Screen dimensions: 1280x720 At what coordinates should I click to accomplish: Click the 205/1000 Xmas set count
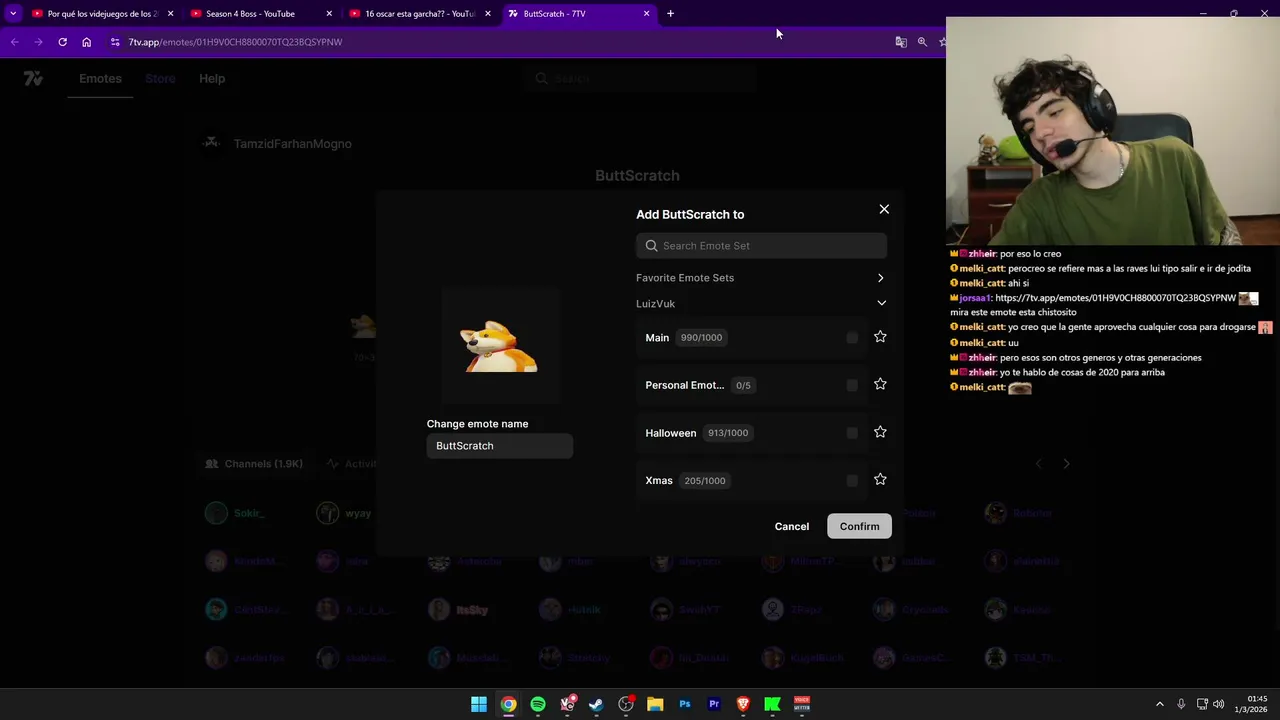point(705,481)
